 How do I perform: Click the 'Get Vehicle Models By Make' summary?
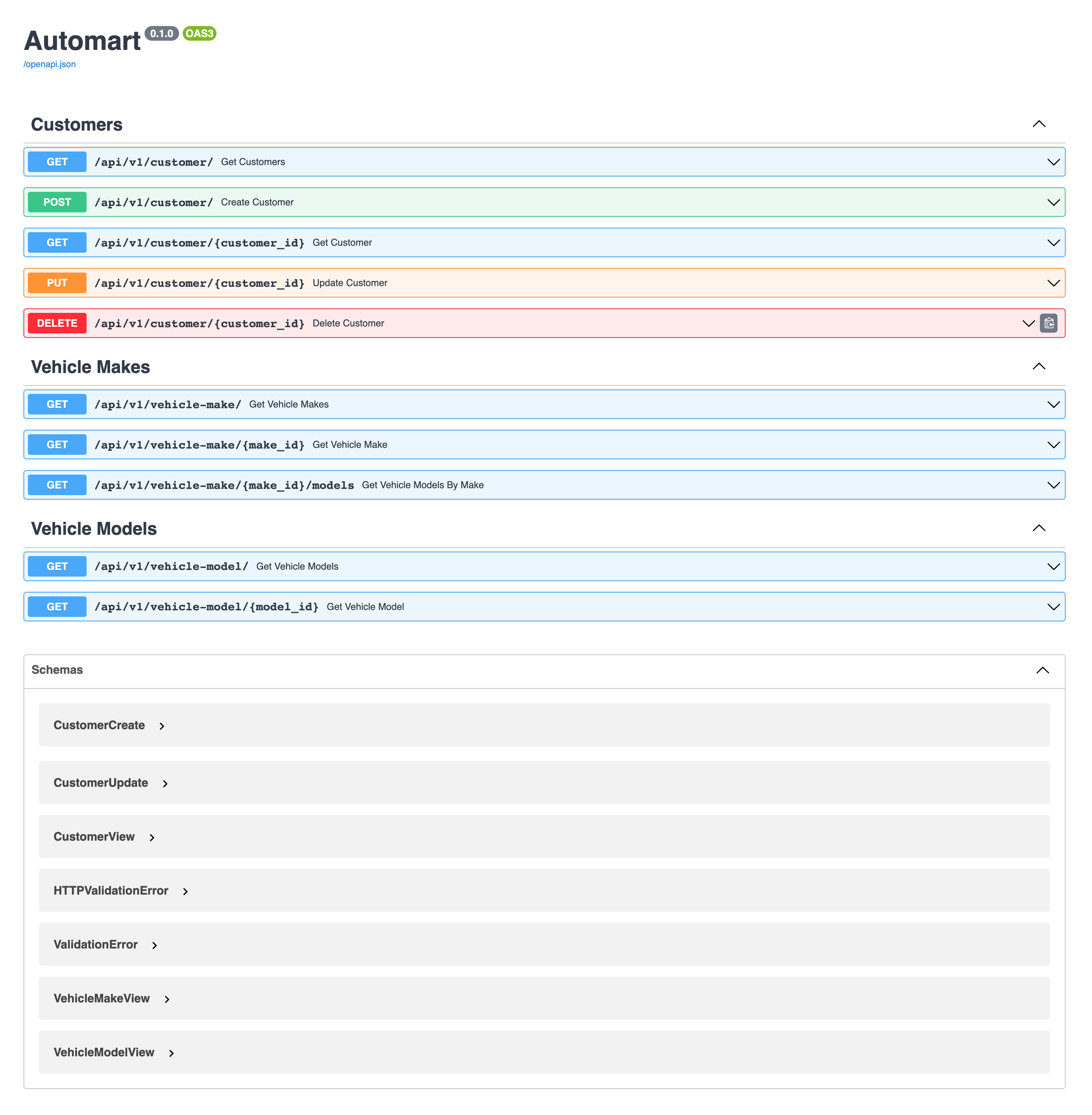[423, 485]
